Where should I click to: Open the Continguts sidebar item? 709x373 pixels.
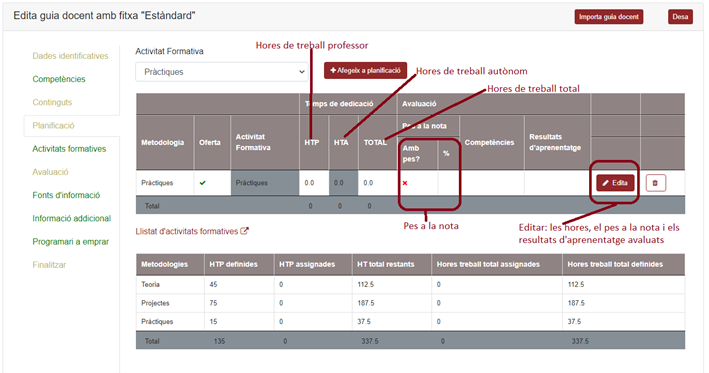coord(52,102)
